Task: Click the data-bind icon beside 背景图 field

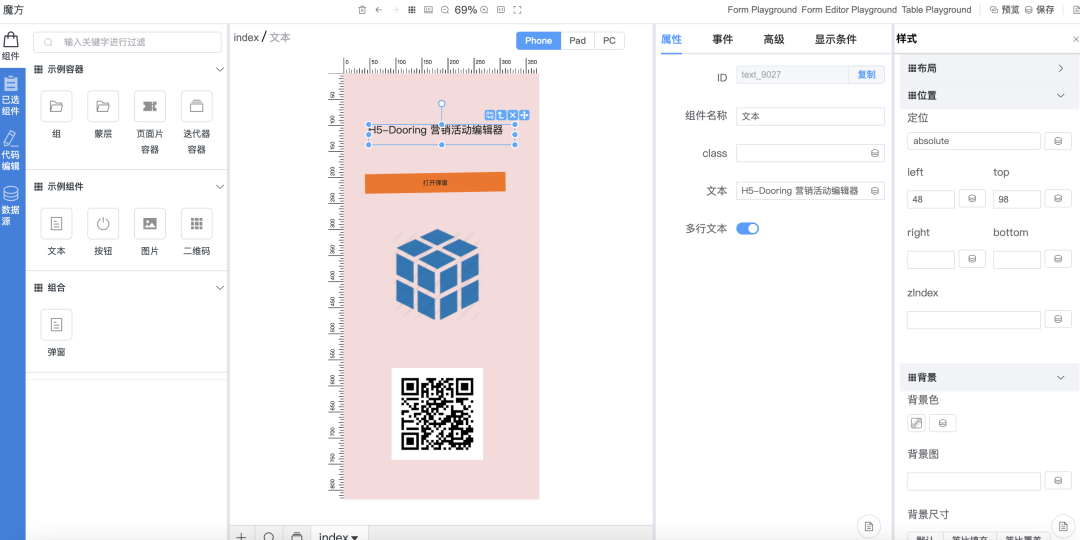Action: click(1058, 481)
